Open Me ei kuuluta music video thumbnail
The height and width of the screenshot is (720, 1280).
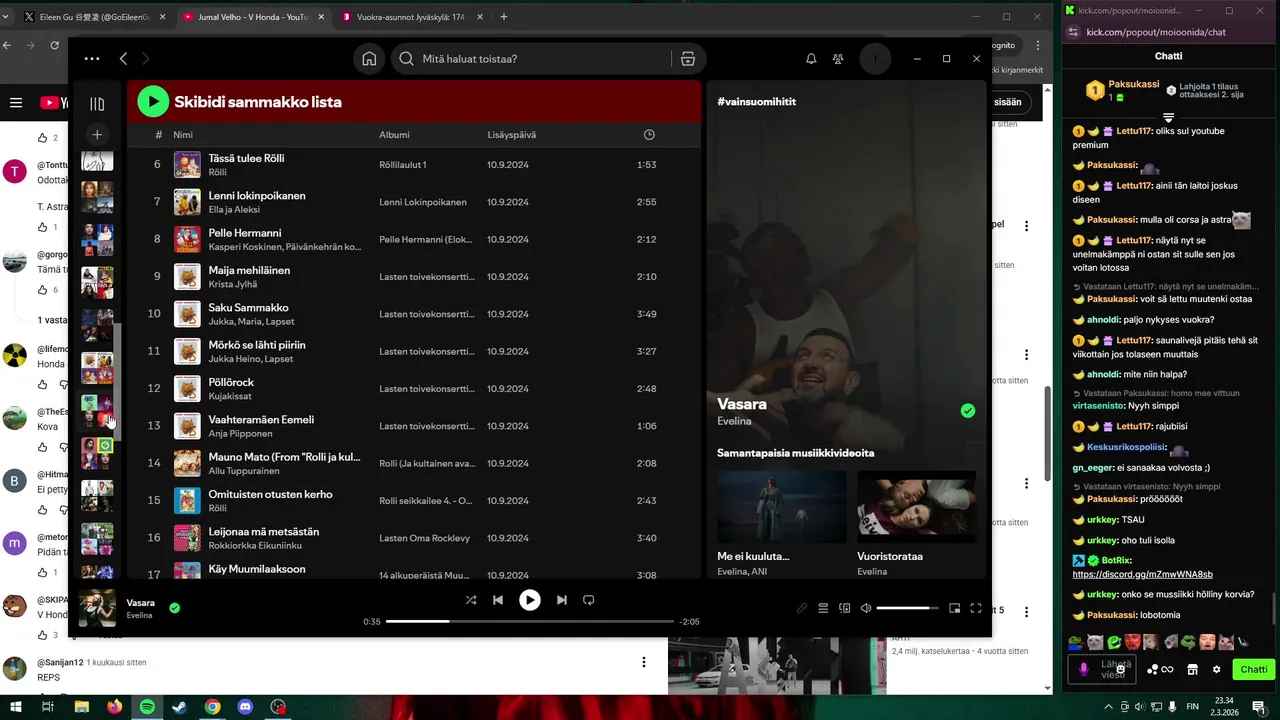pos(782,507)
